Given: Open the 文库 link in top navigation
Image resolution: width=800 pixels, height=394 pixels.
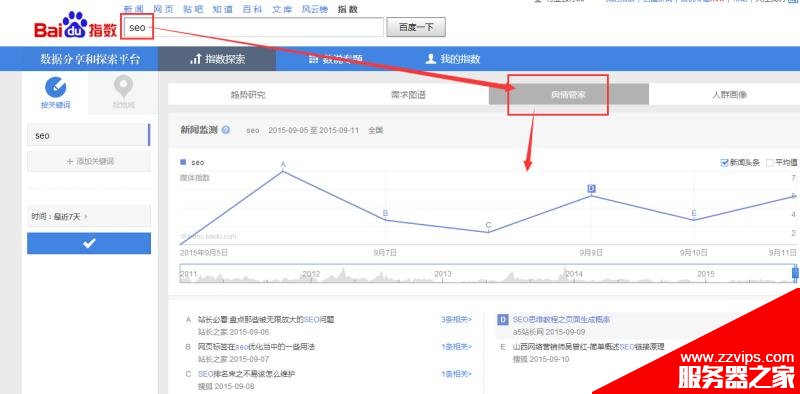Looking at the screenshot, I should coord(282,9).
